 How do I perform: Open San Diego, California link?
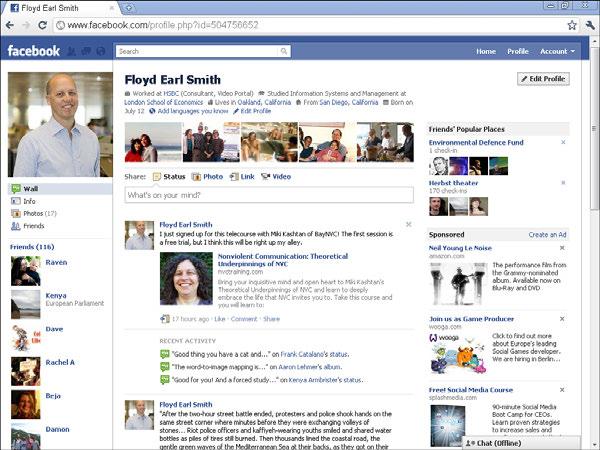(349, 102)
